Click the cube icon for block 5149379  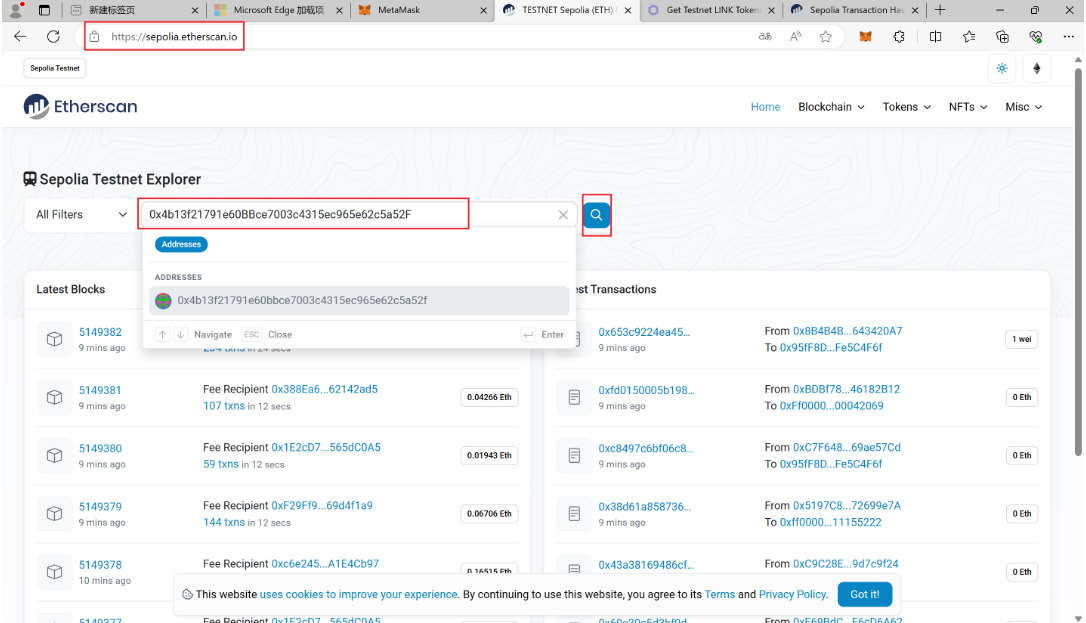pos(54,514)
